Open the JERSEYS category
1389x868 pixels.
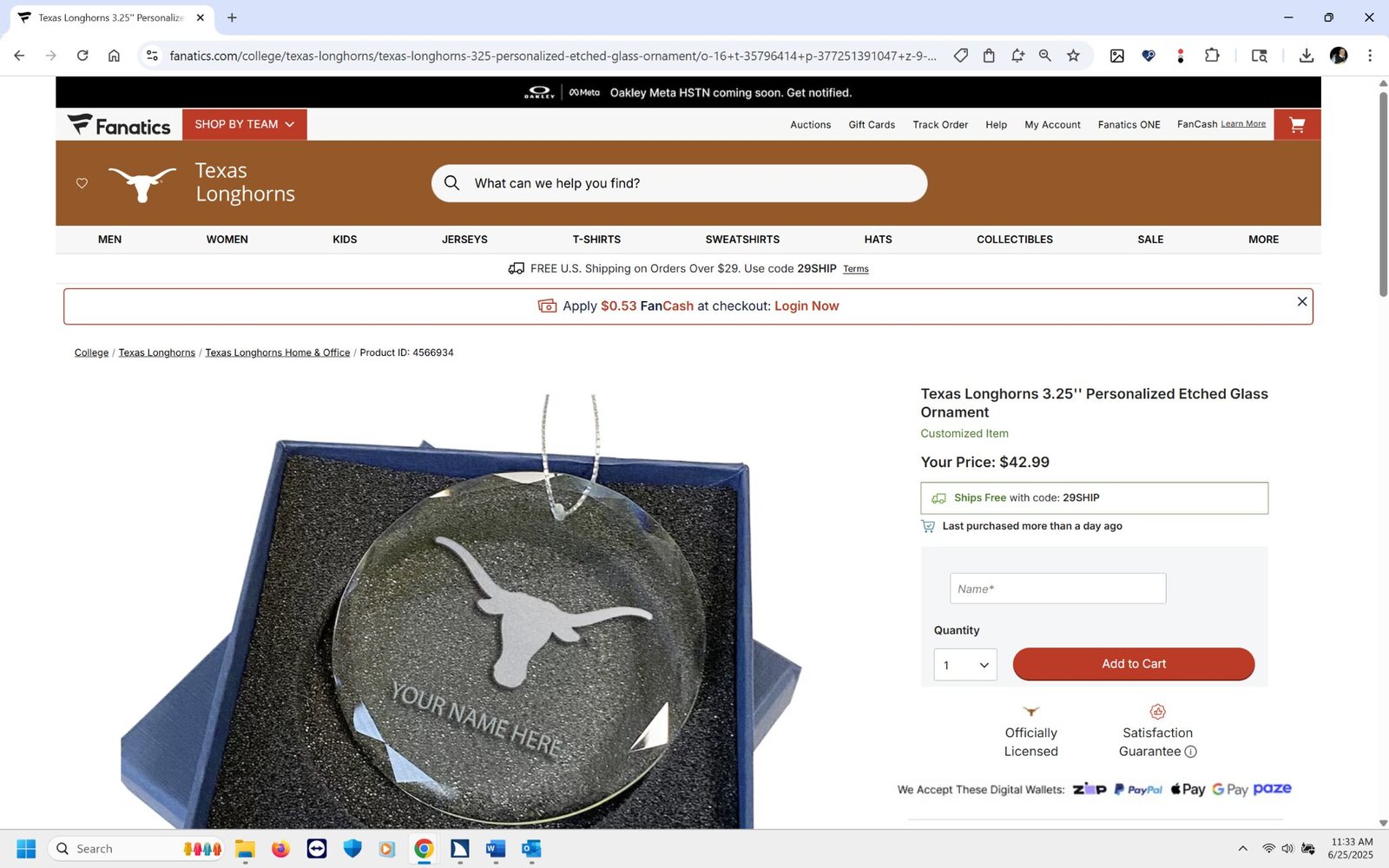point(464,240)
